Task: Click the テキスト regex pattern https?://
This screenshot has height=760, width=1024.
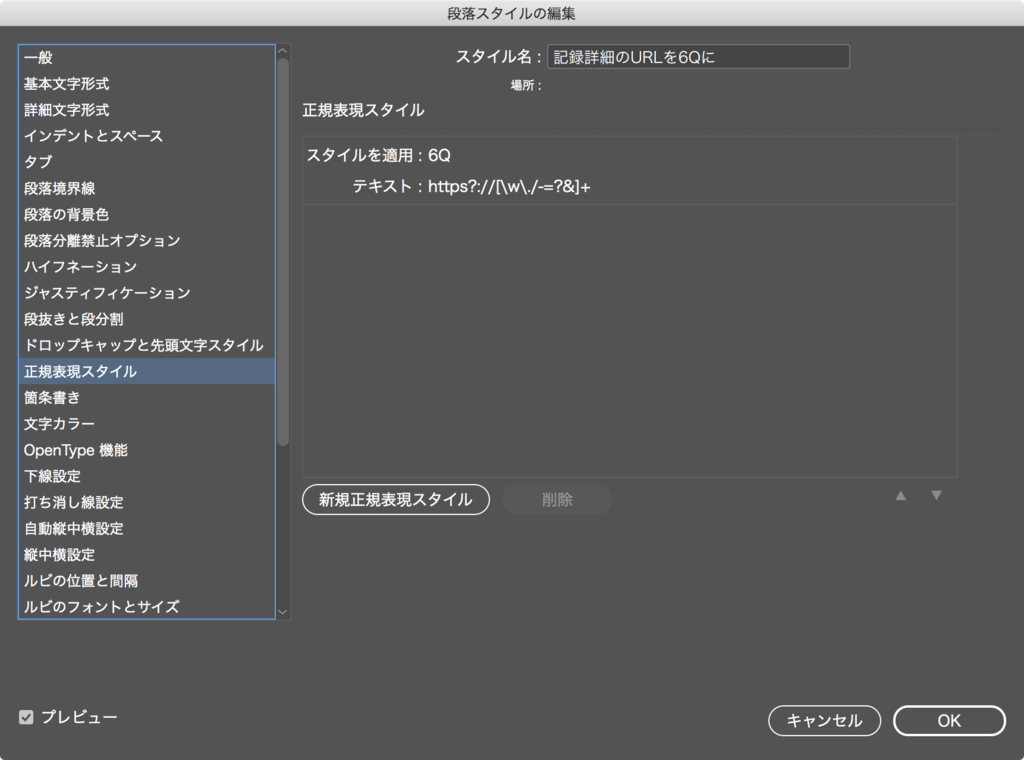Action: tap(509, 187)
